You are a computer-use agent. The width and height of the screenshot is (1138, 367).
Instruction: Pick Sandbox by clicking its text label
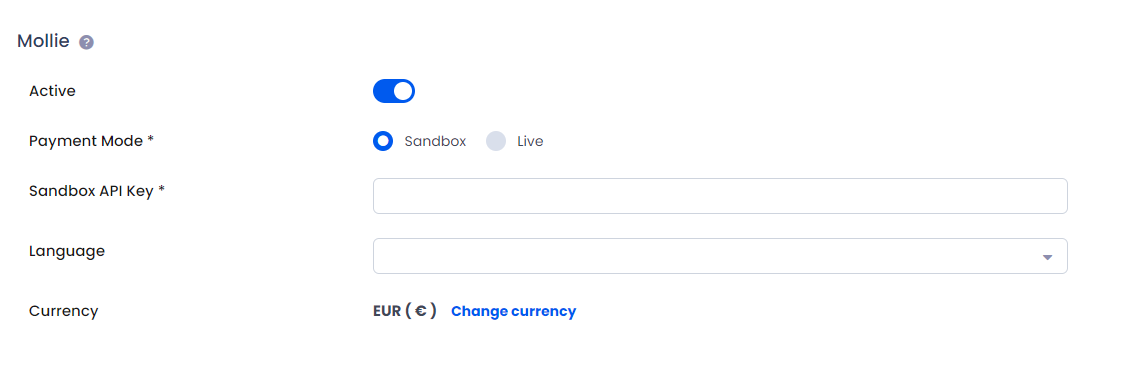(435, 141)
